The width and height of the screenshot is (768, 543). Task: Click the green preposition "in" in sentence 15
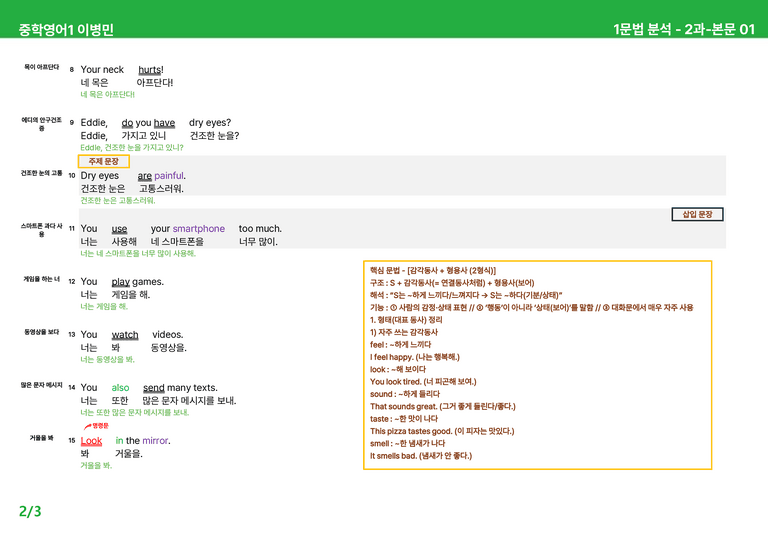pos(119,441)
